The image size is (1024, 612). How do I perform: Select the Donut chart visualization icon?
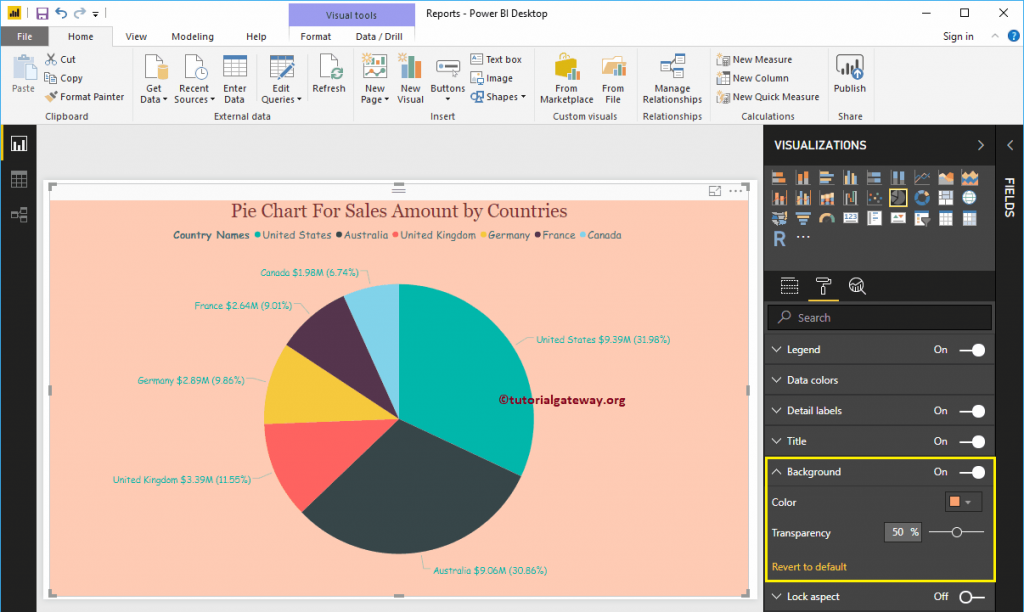tap(921, 195)
